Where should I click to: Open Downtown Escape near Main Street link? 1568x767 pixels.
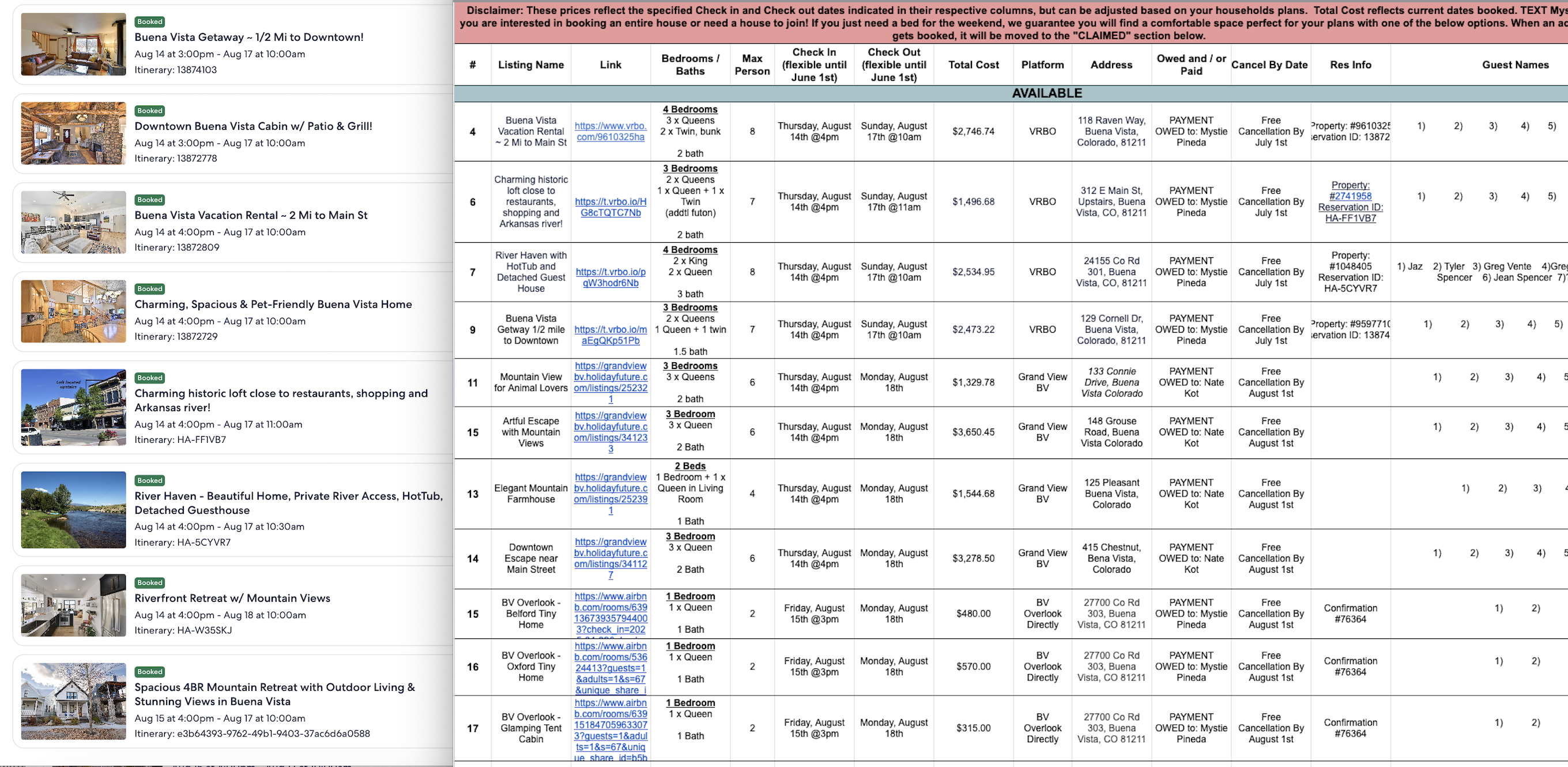[610, 558]
